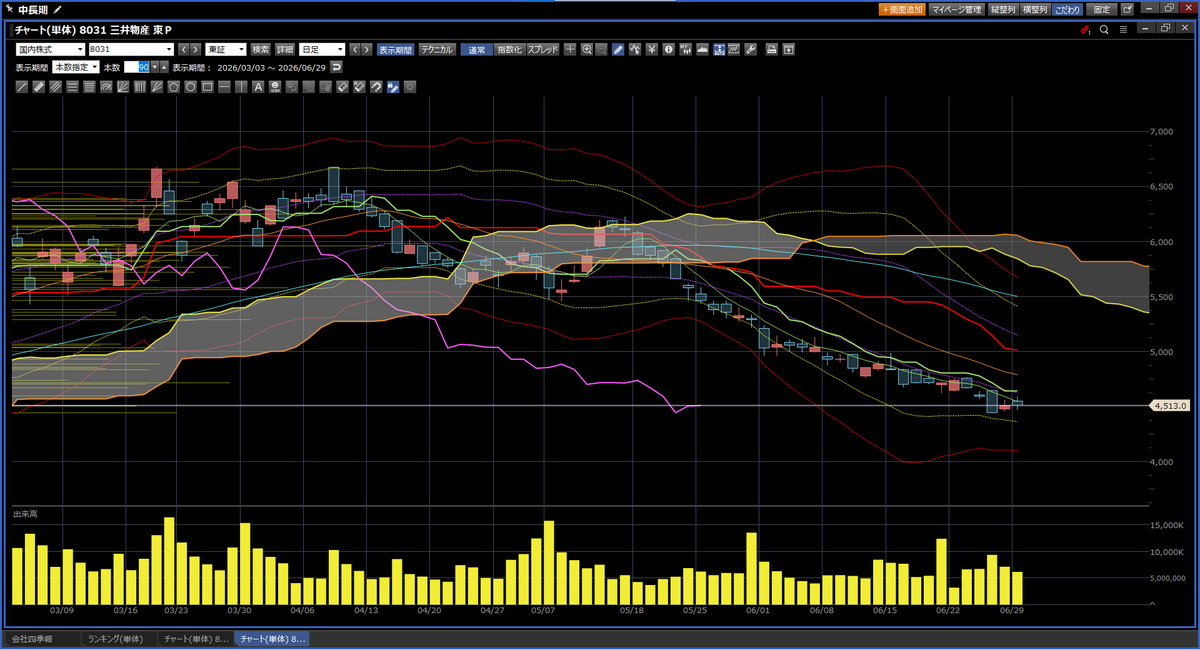Open the 8031 stock code dropdown
Image resolution: width=1200 pixels, height=650 pixels.
tap(131, 49)
